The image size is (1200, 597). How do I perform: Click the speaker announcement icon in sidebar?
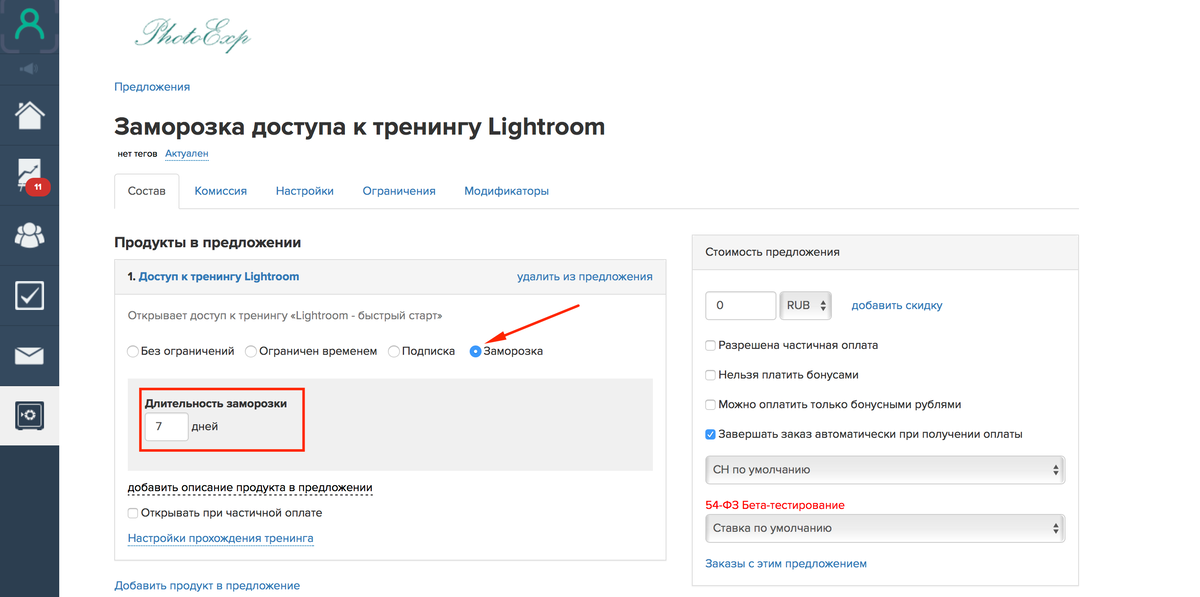pyautogui.click(x=29, y=69)
